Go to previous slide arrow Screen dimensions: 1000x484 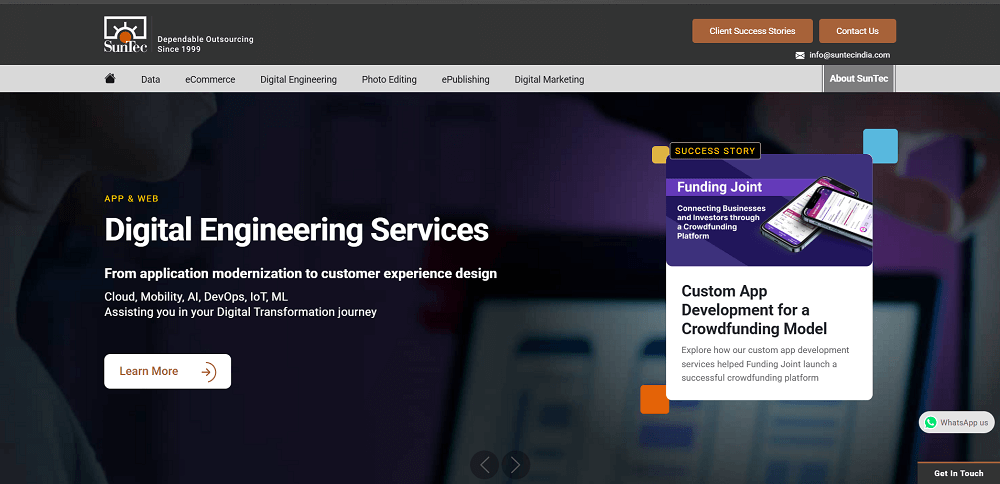coord(485,464)
